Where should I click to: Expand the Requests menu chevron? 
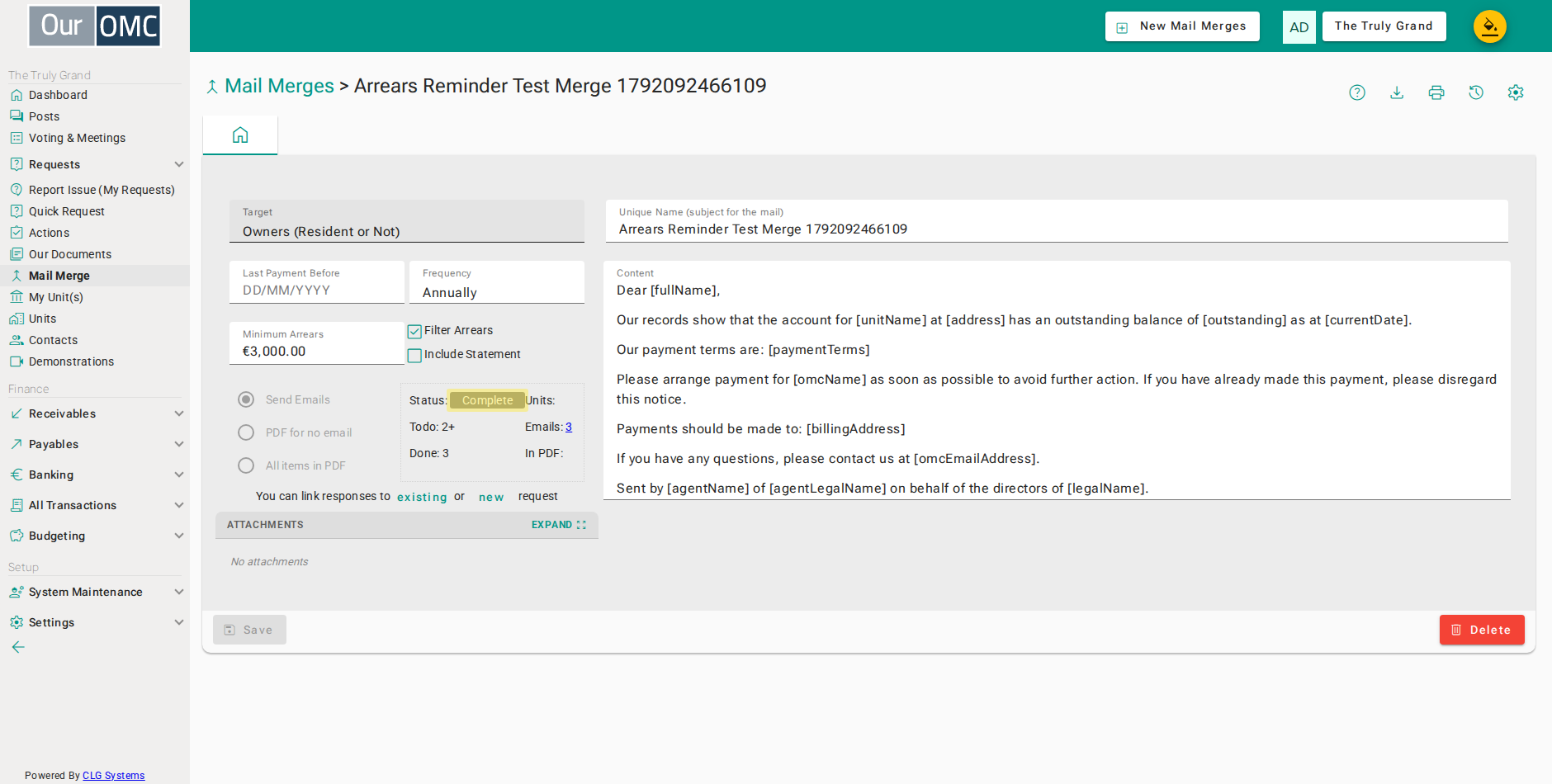click(x=179, y=164)
